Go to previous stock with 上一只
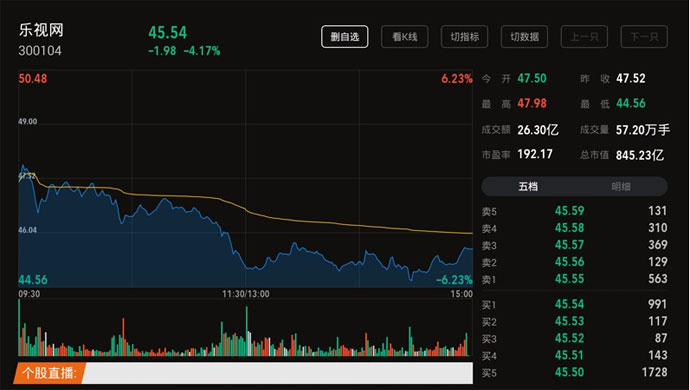The height and width of the screenshot is (390, 690). 584,37
